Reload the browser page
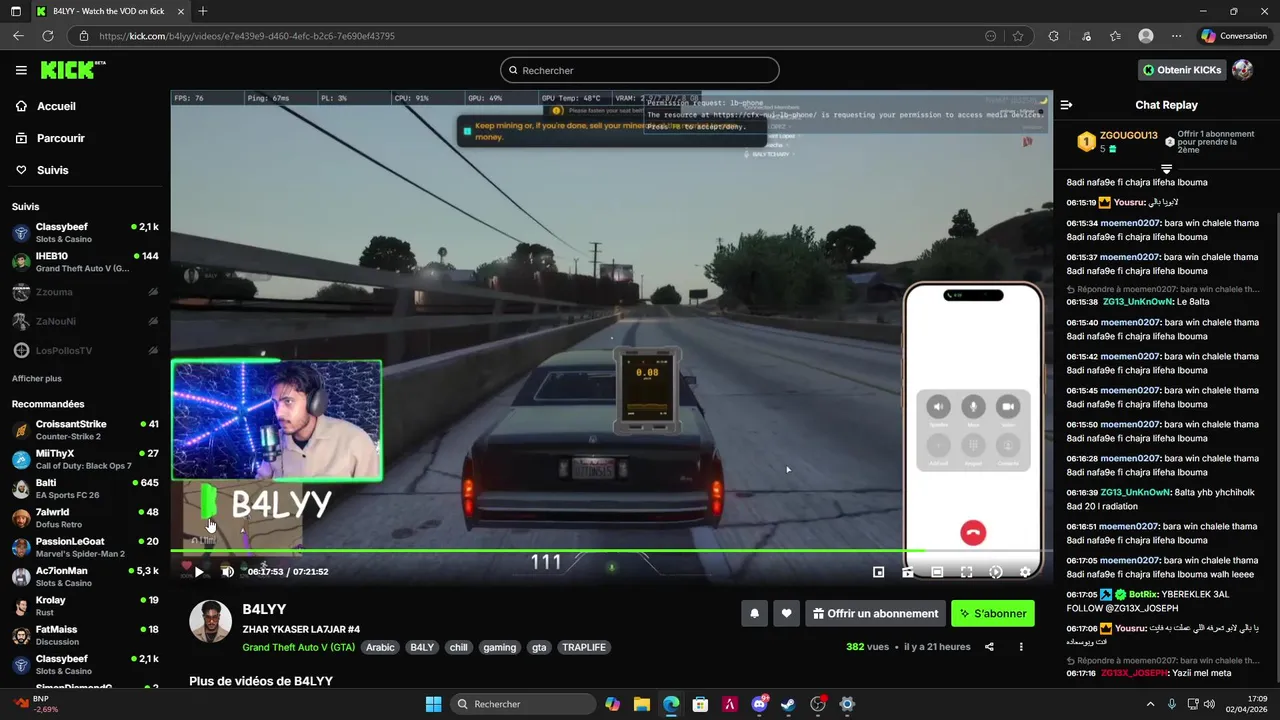This screenshot has height=720, width=1280. [47, 36]
